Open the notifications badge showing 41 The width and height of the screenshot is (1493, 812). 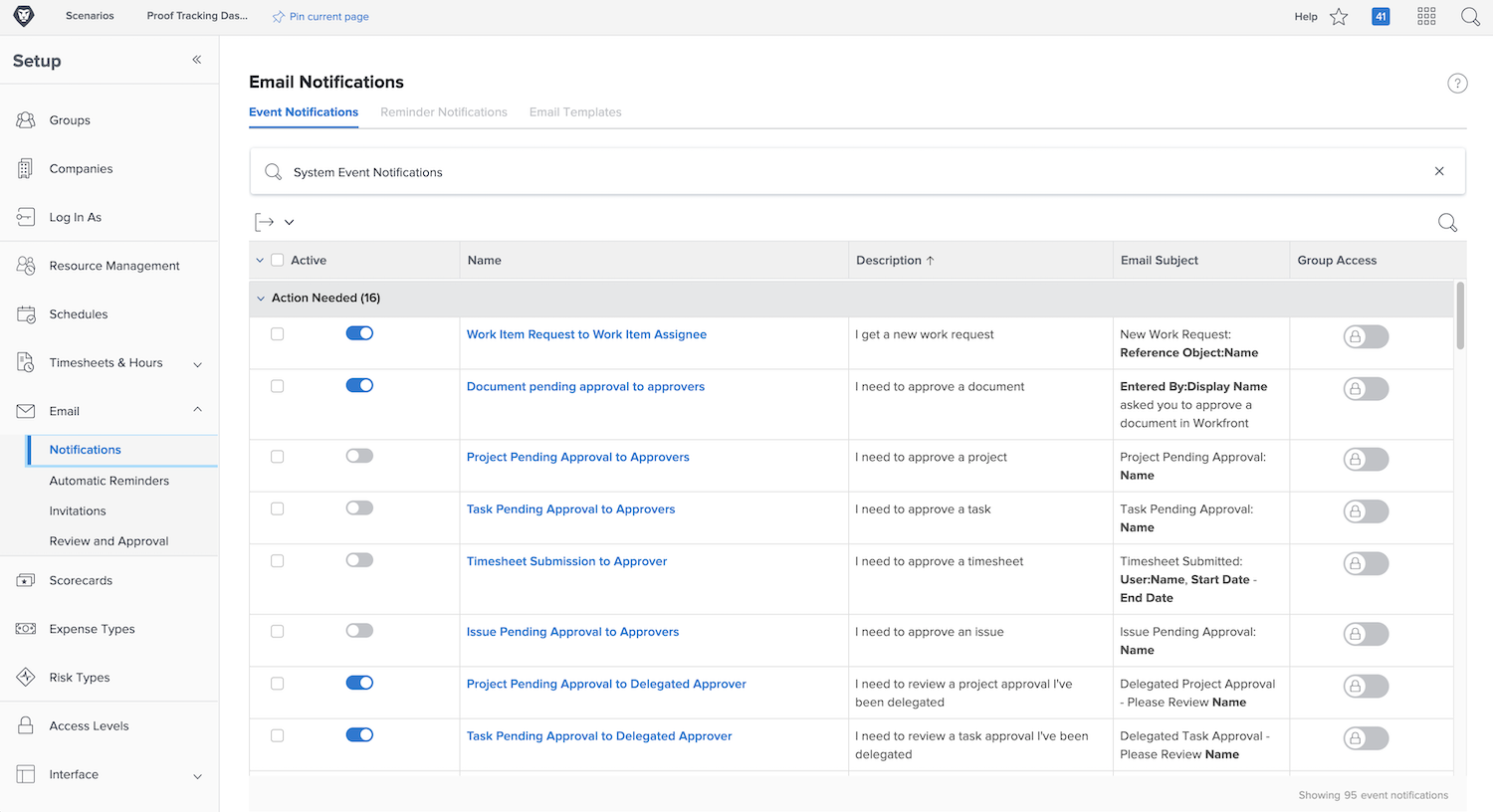[x=1381, y=17]
